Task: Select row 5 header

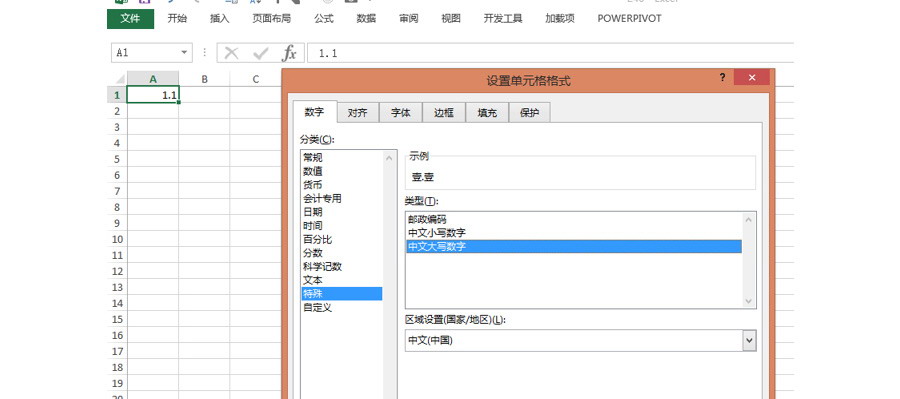Action: click(117, 159)
